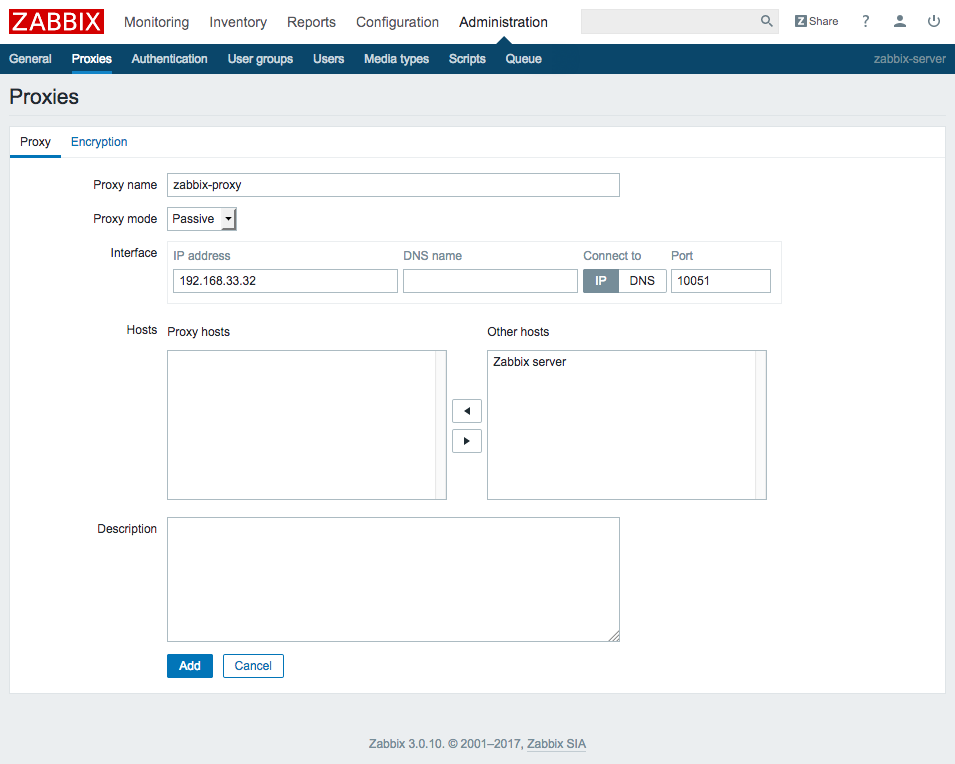
Task: Click the Description text area
Action: 393,579
